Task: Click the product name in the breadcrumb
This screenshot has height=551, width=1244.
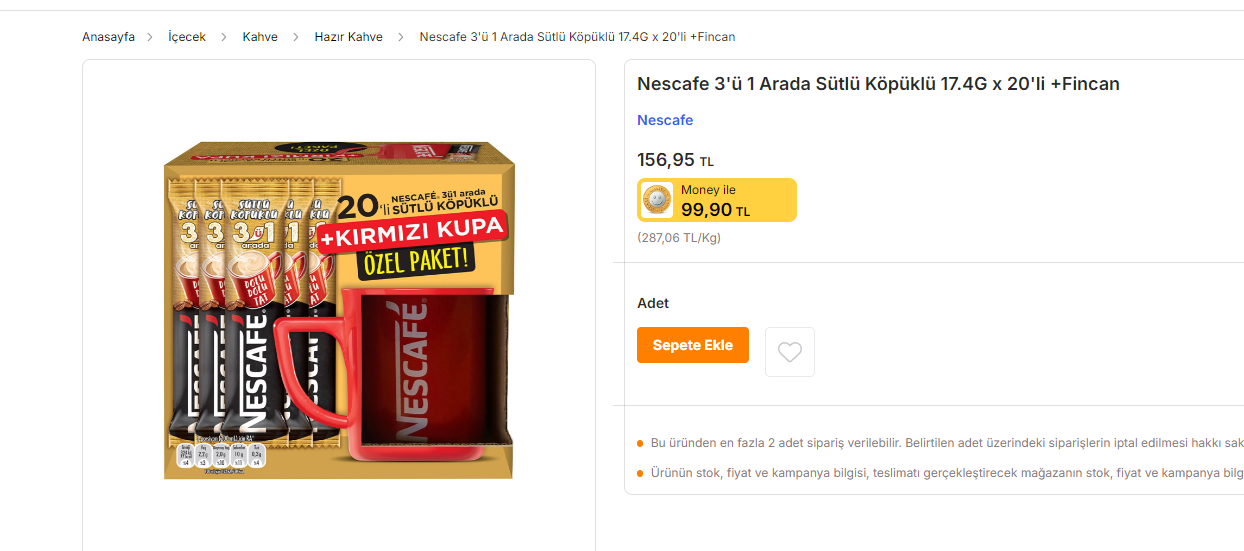Action: click(x=577, y=37)
